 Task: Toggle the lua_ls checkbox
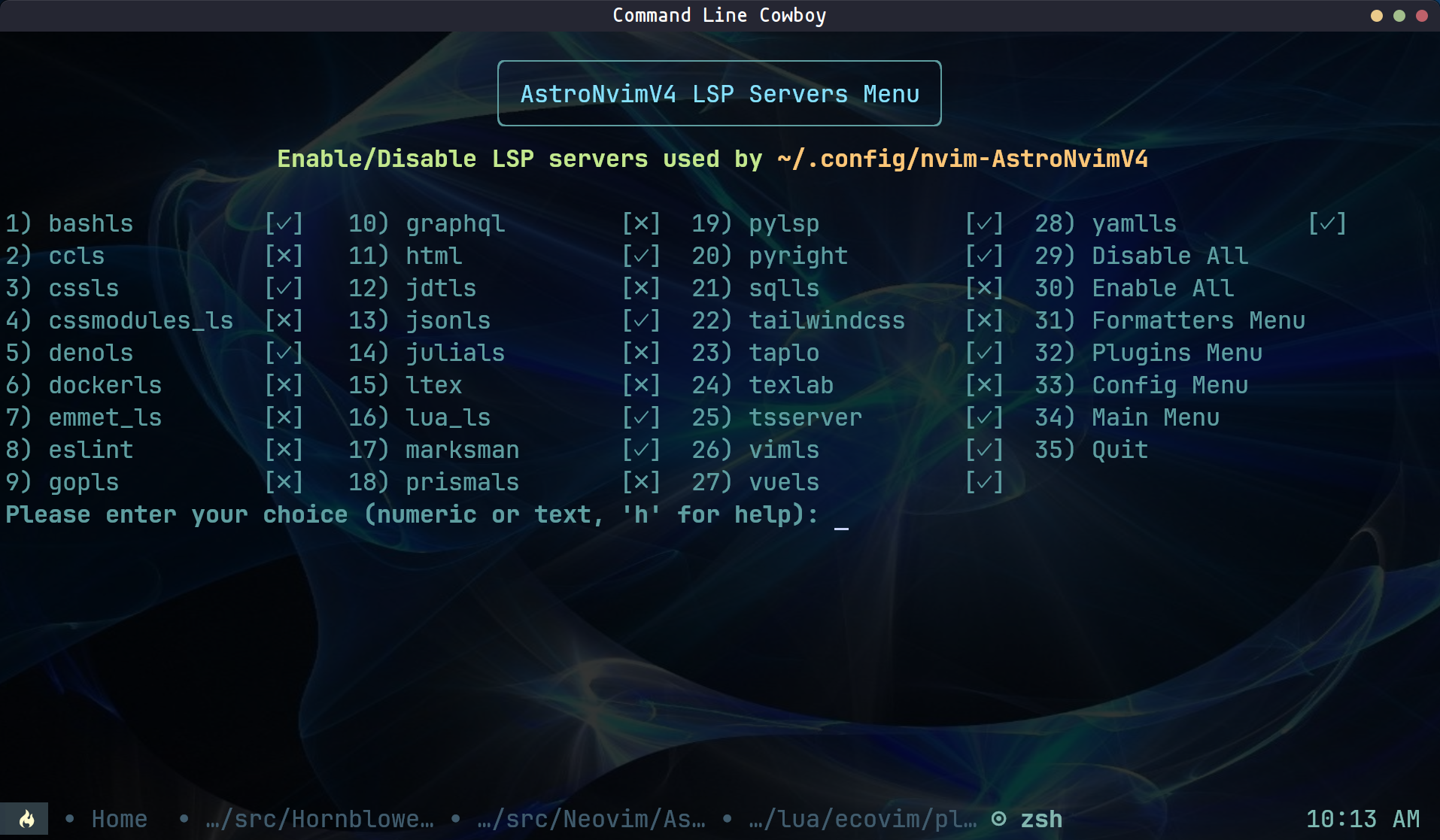pos(641,417)
